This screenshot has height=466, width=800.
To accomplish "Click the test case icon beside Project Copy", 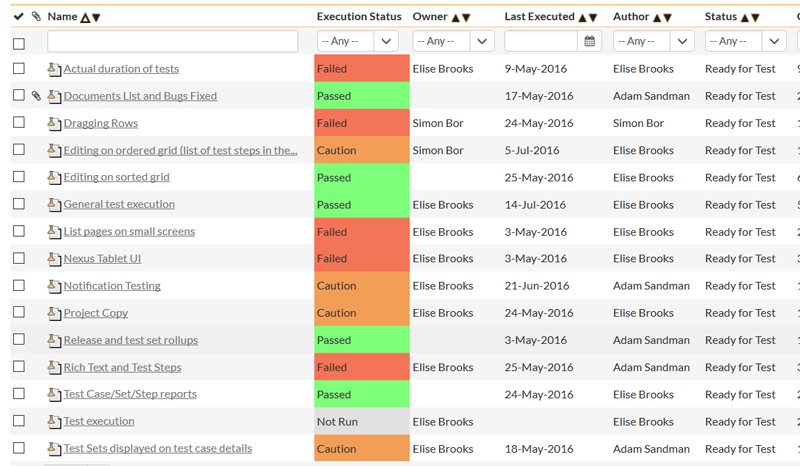I will 54,313.
